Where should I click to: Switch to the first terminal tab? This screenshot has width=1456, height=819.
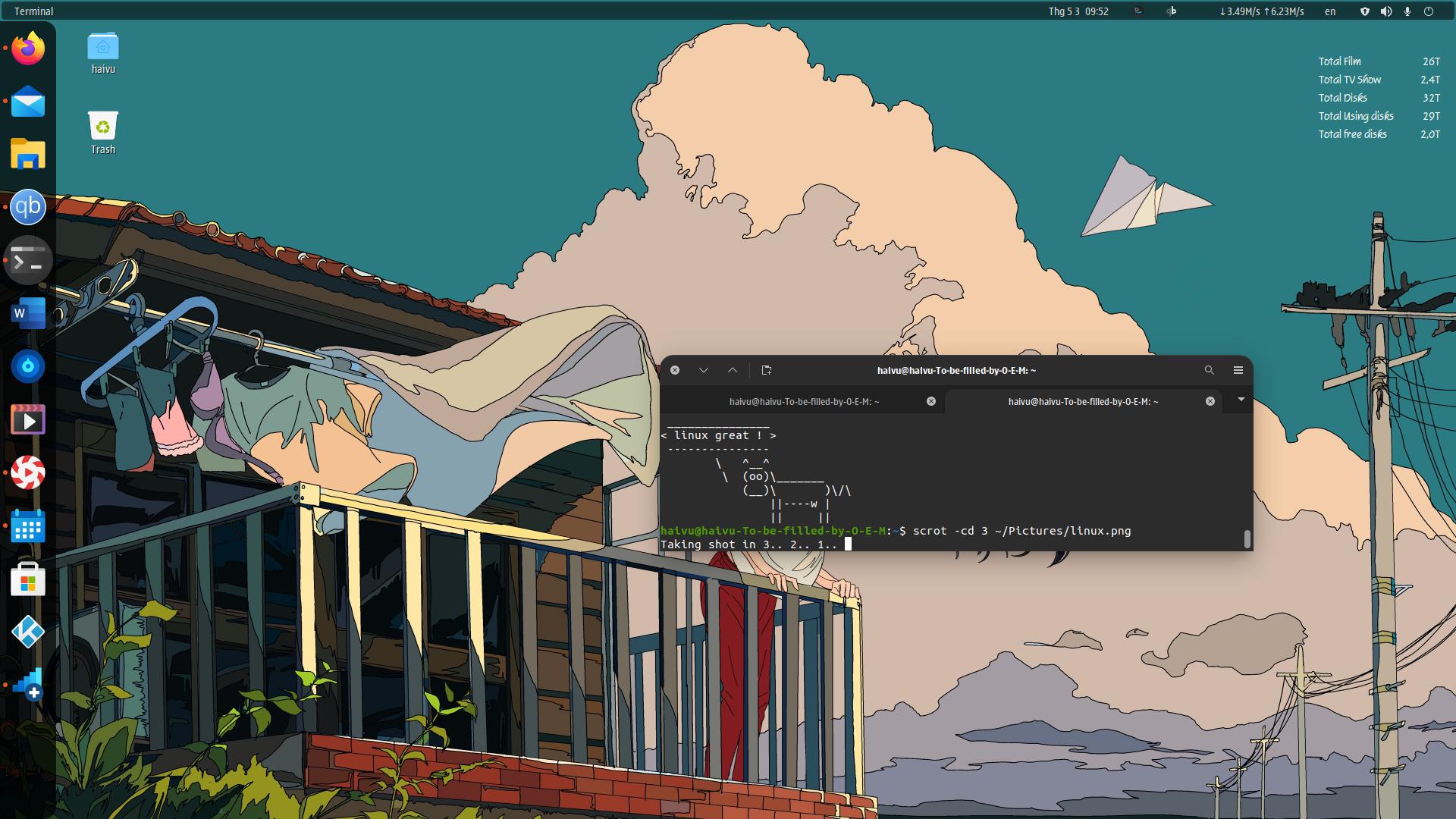pos(804,401)
